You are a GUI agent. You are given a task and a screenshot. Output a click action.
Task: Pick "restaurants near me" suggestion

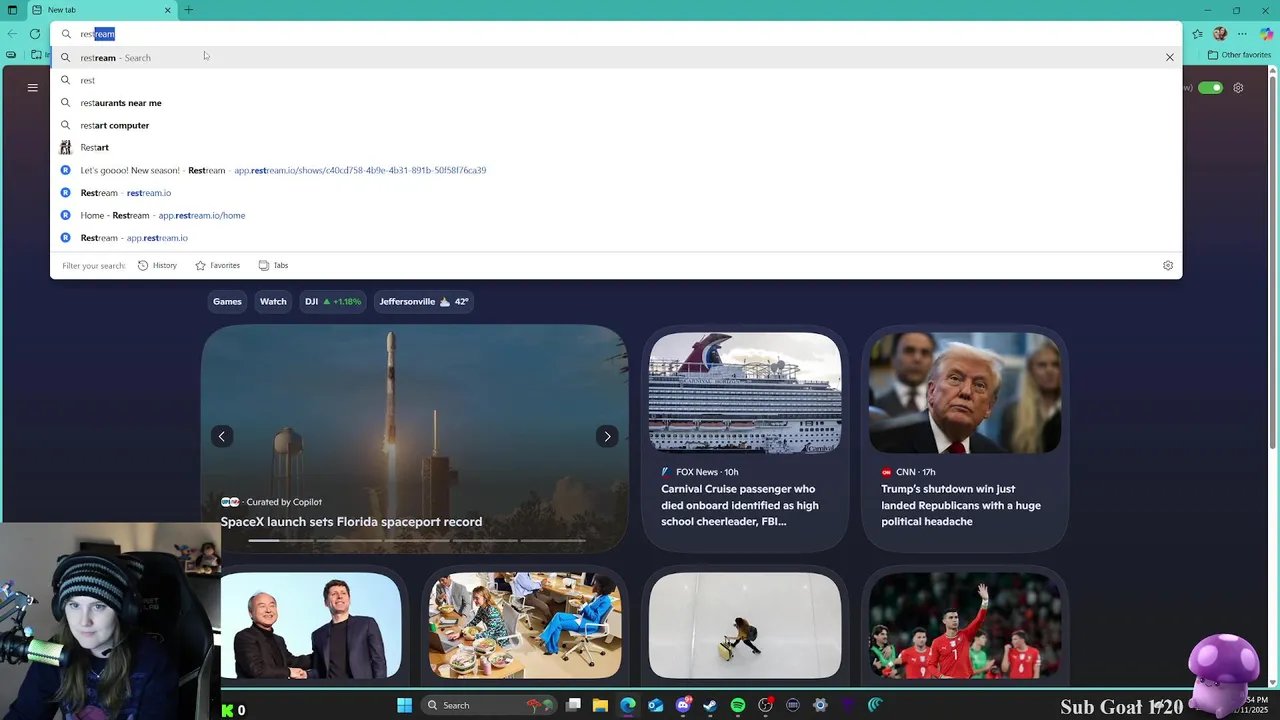tap(615, 102)
